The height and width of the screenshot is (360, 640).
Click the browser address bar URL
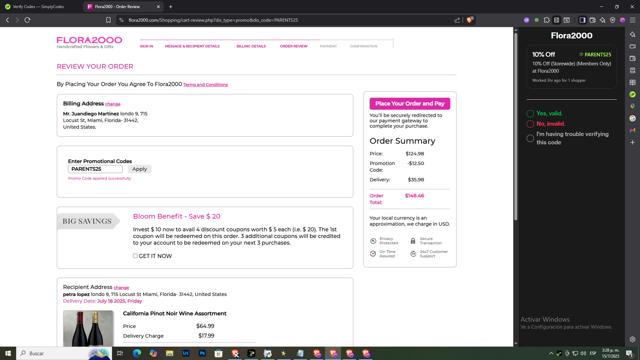tap(213, 20)
